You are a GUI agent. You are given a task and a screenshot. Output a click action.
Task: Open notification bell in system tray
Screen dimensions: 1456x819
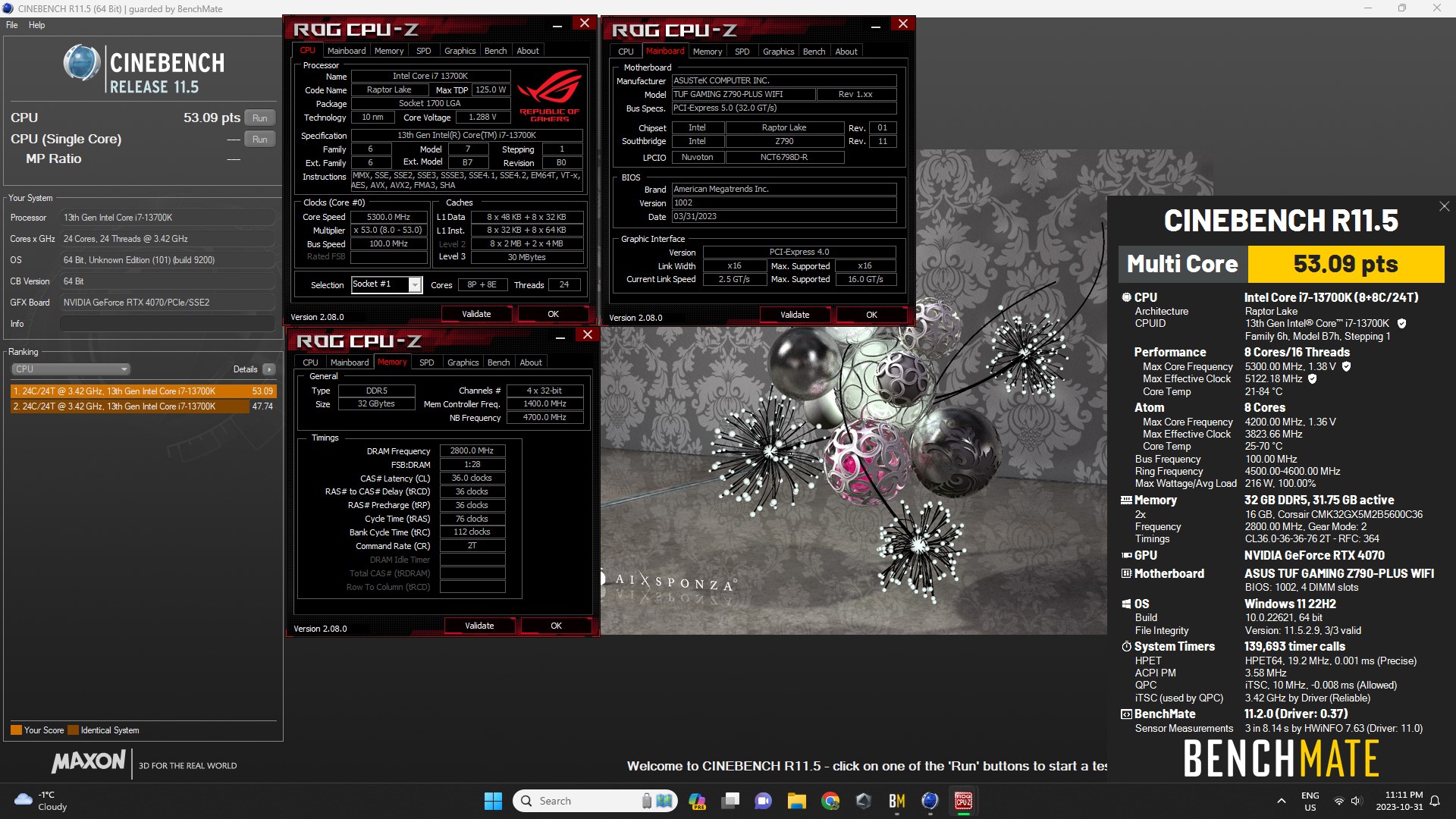pos(1435,801)
